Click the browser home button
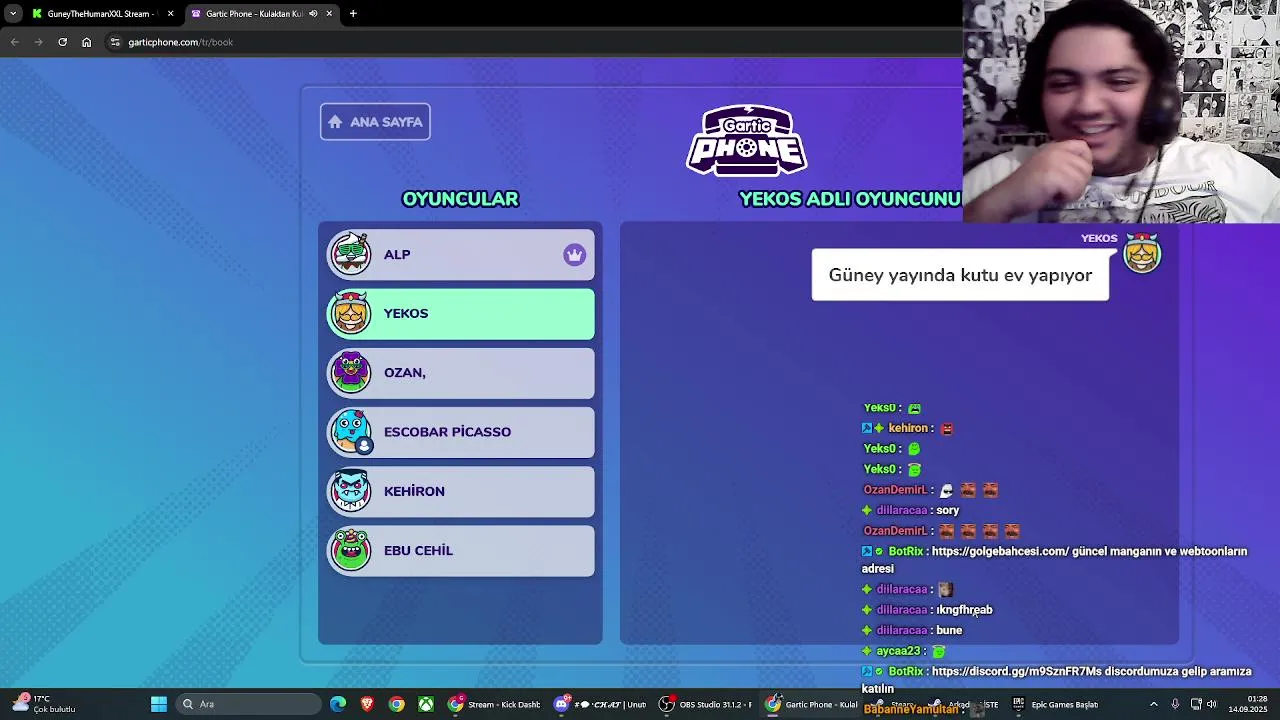This screenshot has width=1280, height=720. (x=86, y=42)
